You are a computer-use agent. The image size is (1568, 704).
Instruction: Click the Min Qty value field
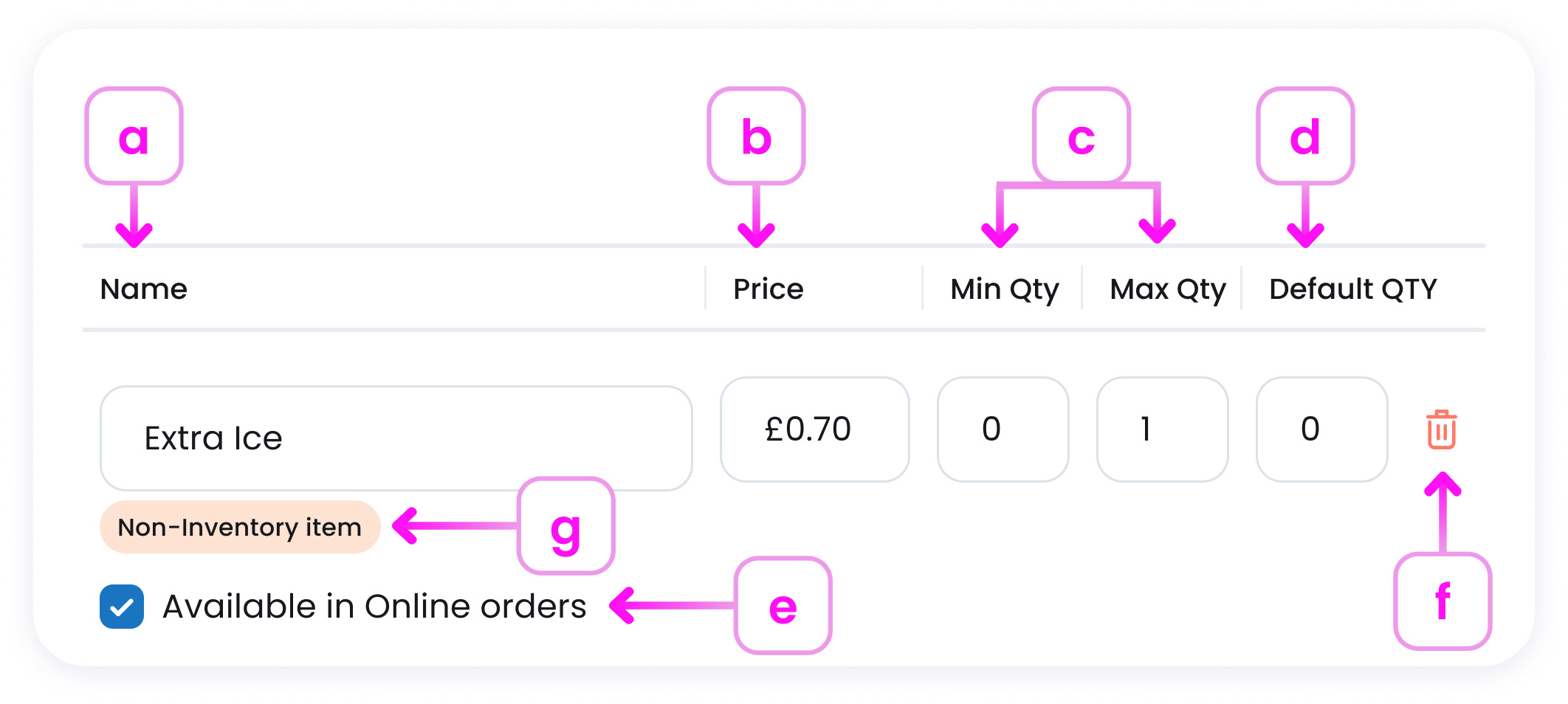1003,429
